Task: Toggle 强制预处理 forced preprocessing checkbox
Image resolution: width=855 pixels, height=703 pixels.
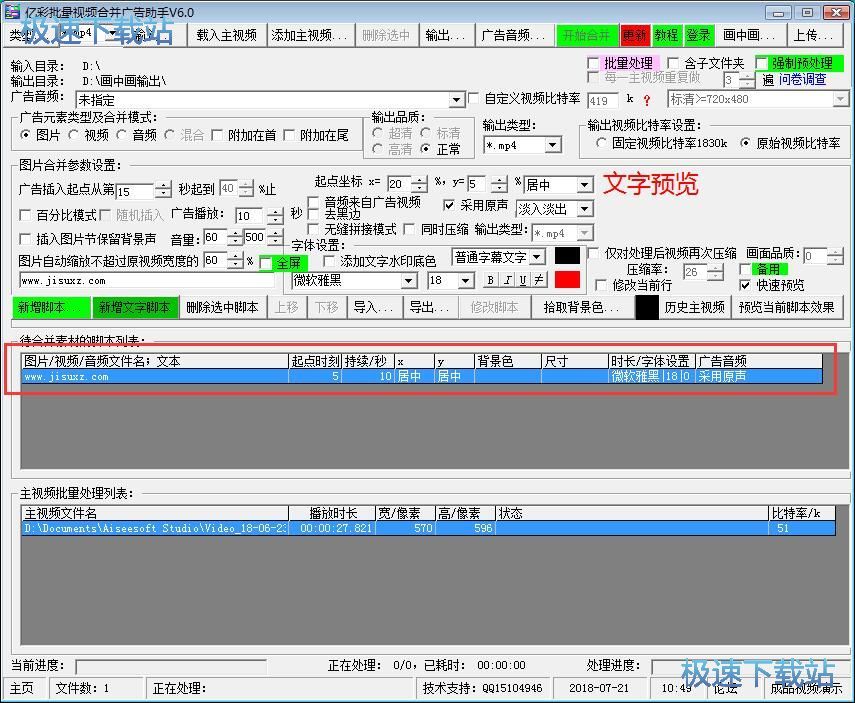Action: [762, 63]
